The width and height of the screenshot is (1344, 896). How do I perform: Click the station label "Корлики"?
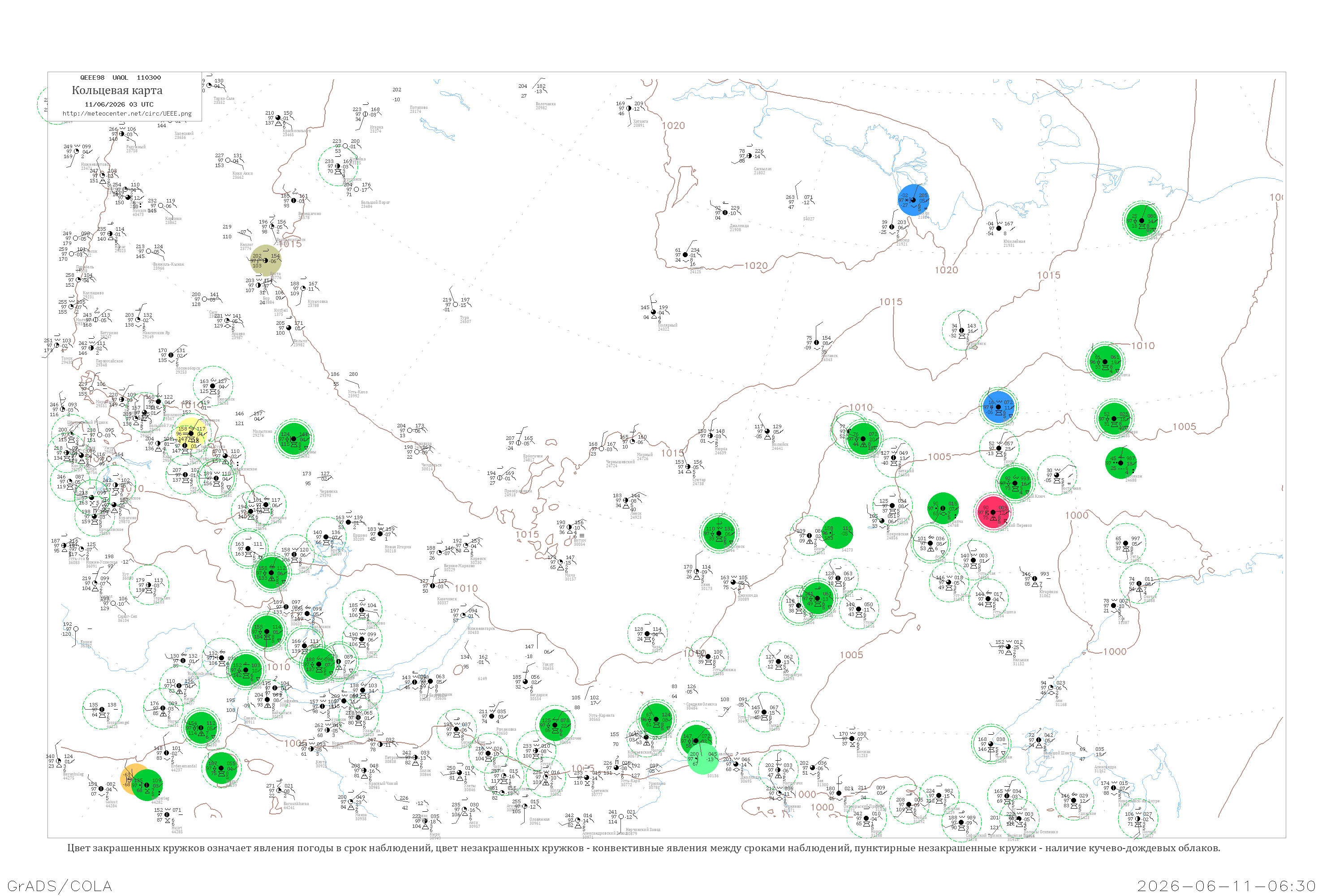(173, 218)
